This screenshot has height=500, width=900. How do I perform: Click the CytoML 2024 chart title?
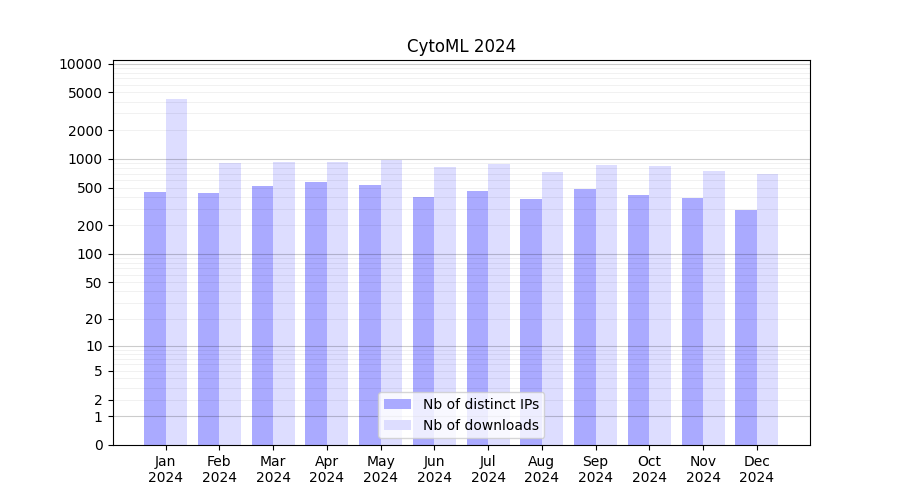461,46
